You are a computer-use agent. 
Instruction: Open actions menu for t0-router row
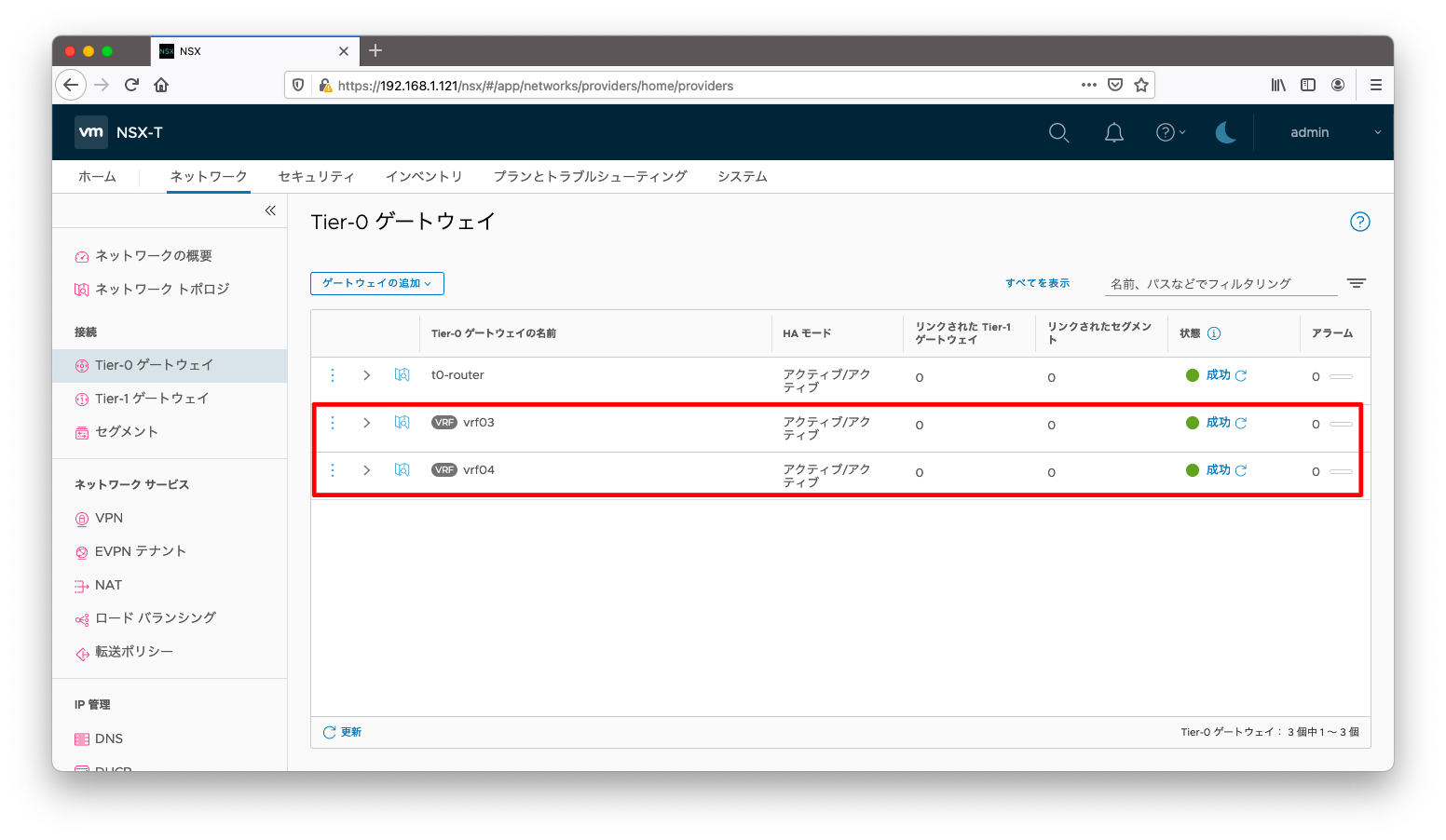333,375
